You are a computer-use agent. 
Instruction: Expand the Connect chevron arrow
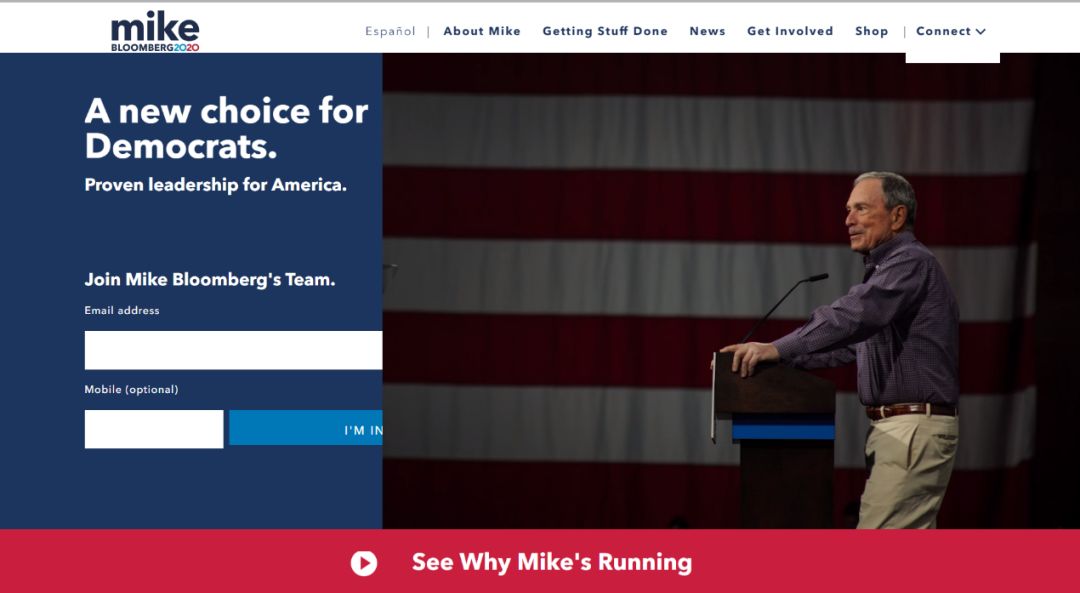coord(981,32)
